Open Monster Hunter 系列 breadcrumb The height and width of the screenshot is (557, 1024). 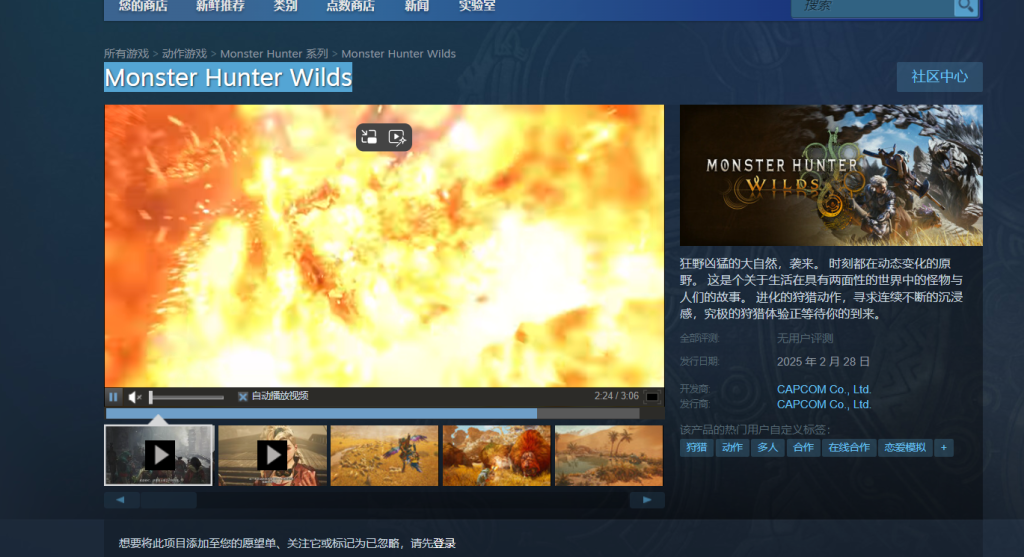coord(274,54)
